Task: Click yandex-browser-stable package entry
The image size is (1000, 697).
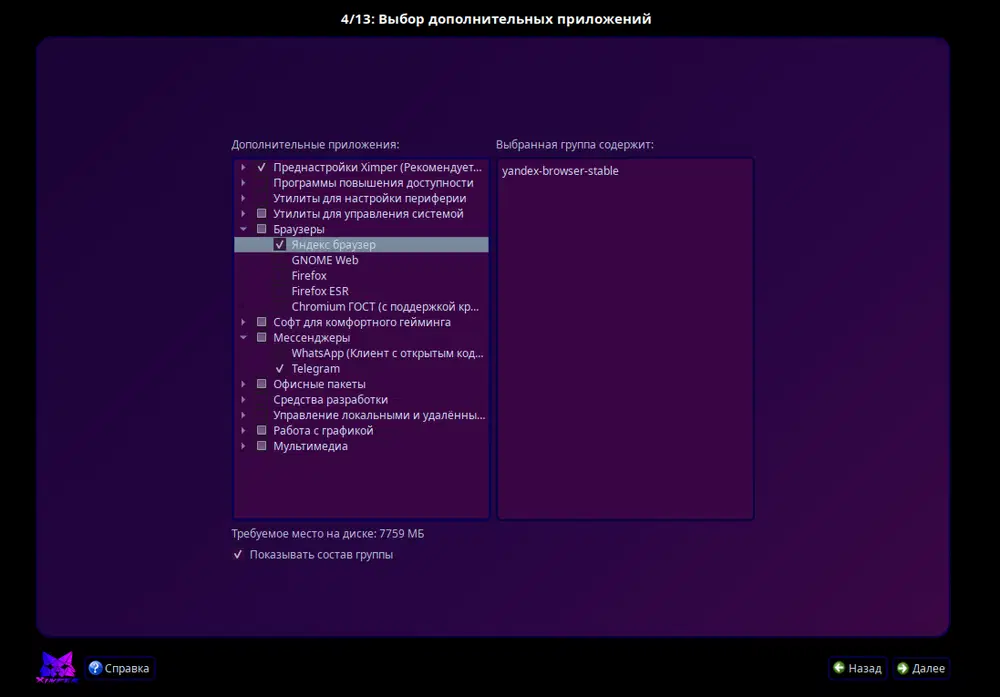Action: tap(560, 171)
